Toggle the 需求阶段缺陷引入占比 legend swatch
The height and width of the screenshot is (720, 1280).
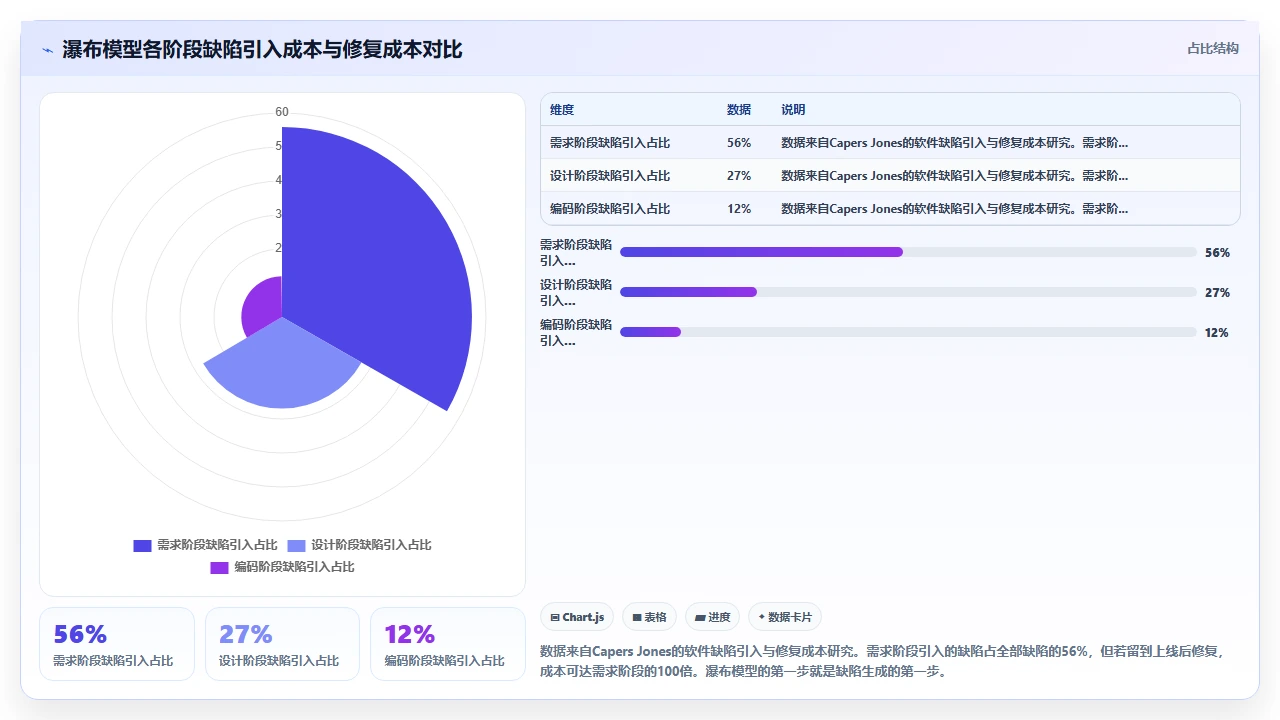pyautogui.click(x=142, y=546)
